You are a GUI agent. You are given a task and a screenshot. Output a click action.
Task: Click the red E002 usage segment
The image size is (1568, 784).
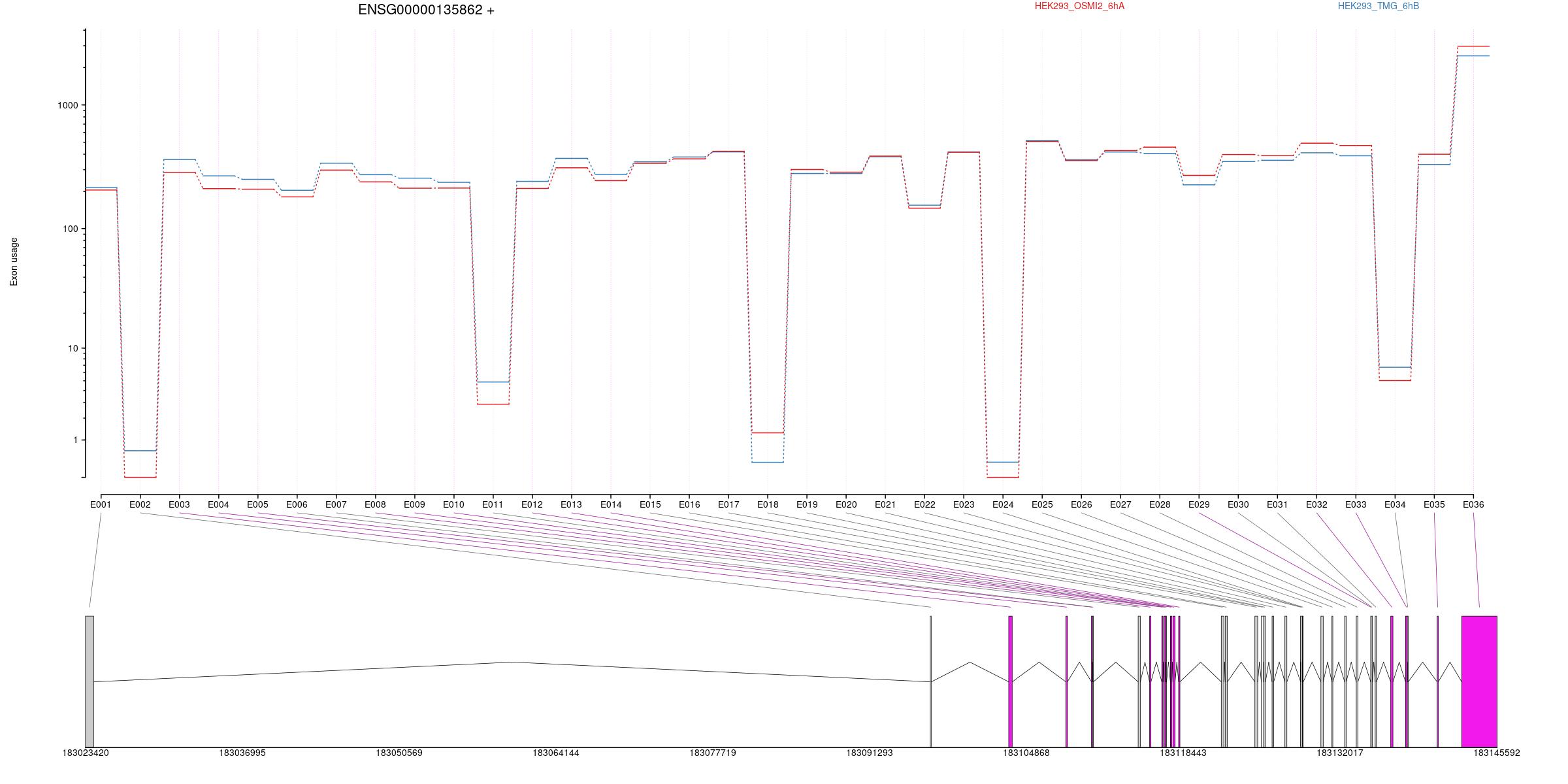[x=140, y=477]
